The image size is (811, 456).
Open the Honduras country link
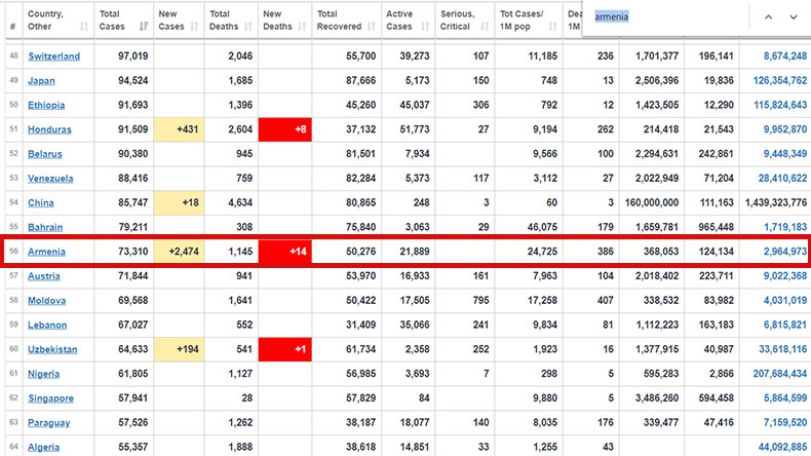tap(50, 129)
